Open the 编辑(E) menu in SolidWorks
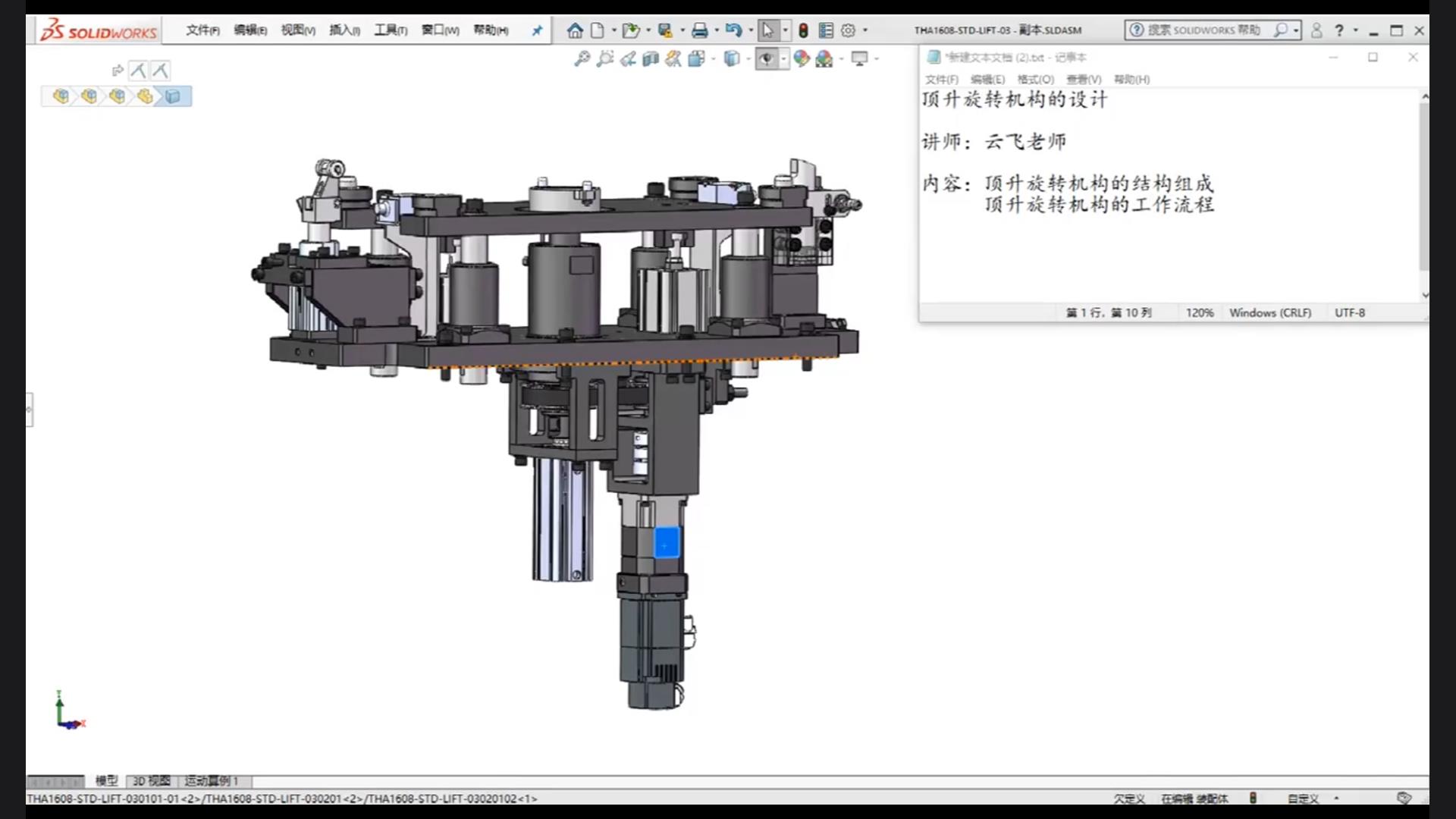This screenshot has height=819, width=1456. point(250,30)
